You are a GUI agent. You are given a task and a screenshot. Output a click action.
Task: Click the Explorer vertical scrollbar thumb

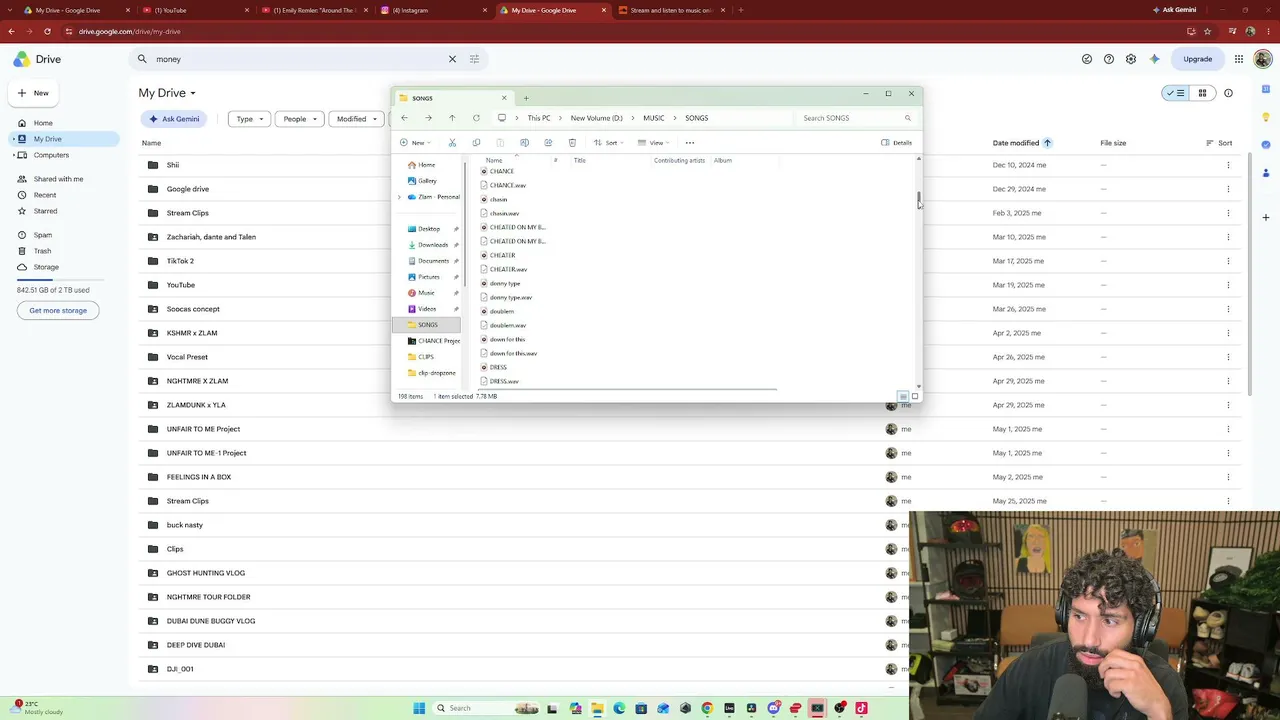pos(919,198)
